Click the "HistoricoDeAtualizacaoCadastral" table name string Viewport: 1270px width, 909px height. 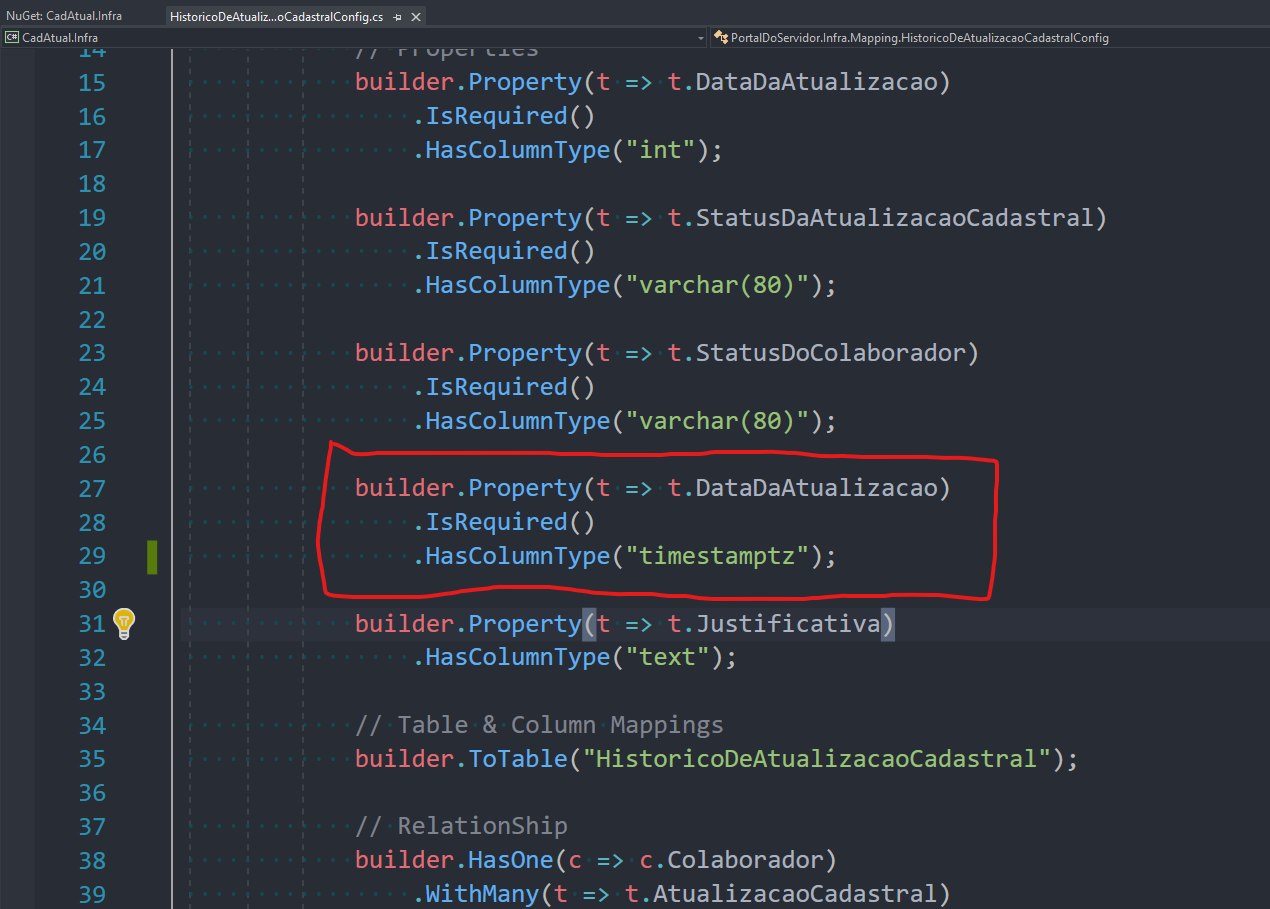(x=816, y=759)
